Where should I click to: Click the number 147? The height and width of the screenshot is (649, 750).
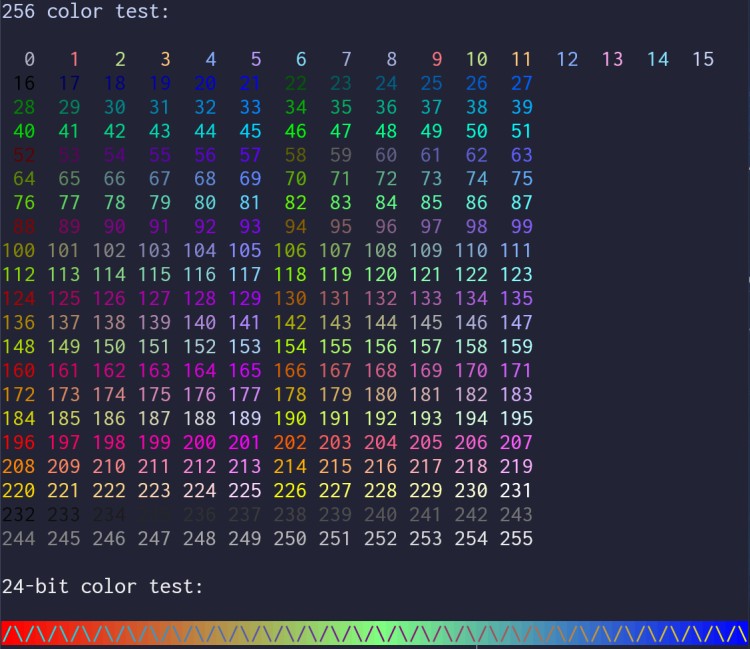click(x=516, y=322)
